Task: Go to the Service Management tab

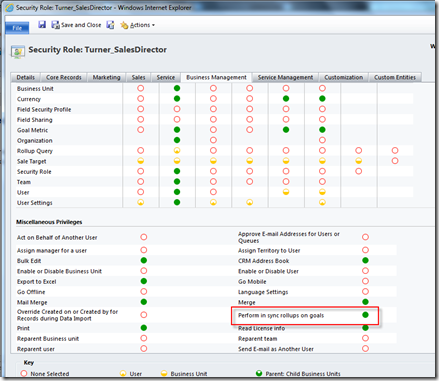Action: (285, 77)
